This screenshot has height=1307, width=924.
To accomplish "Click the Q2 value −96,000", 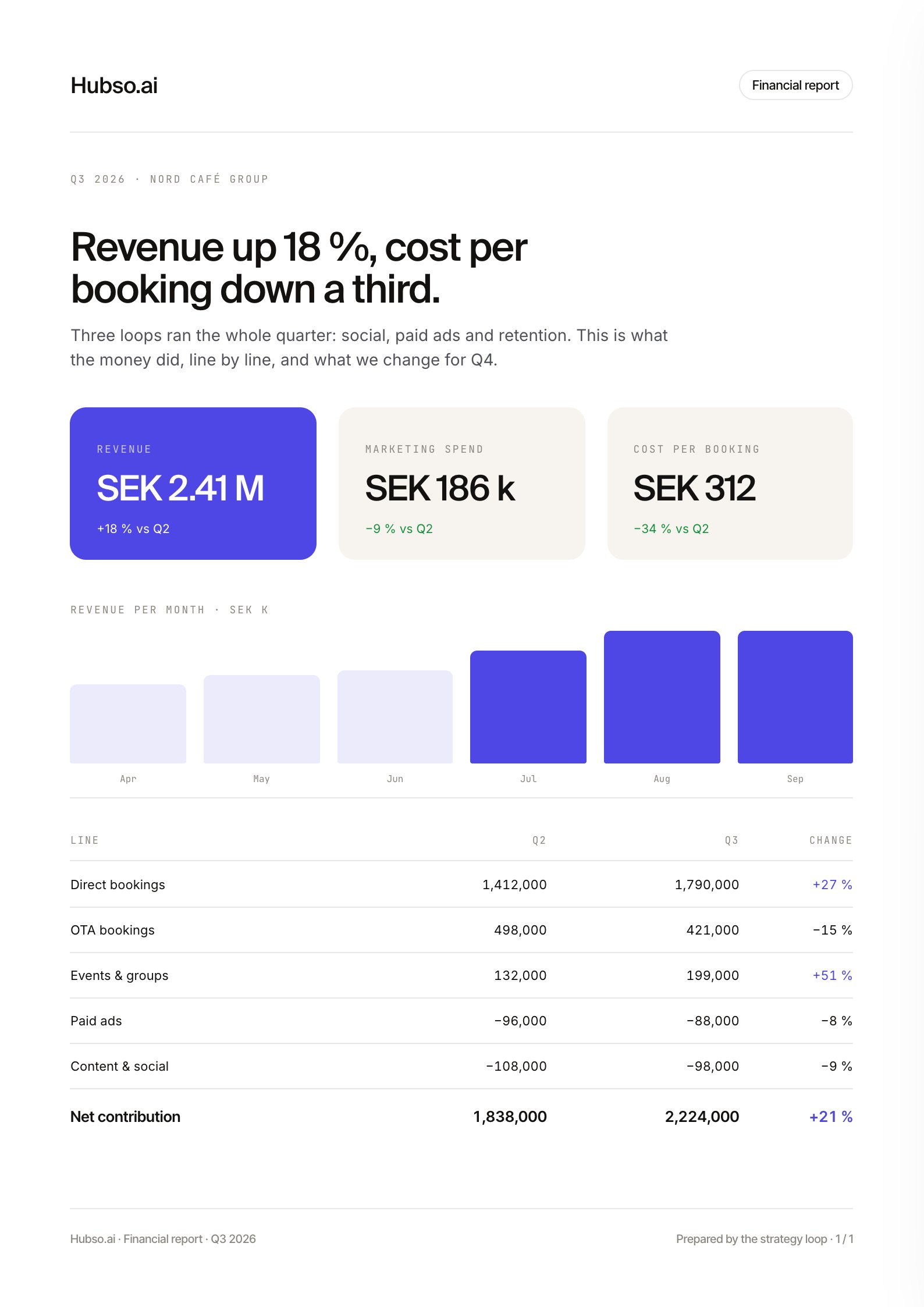I will [x=520, y=1021].
